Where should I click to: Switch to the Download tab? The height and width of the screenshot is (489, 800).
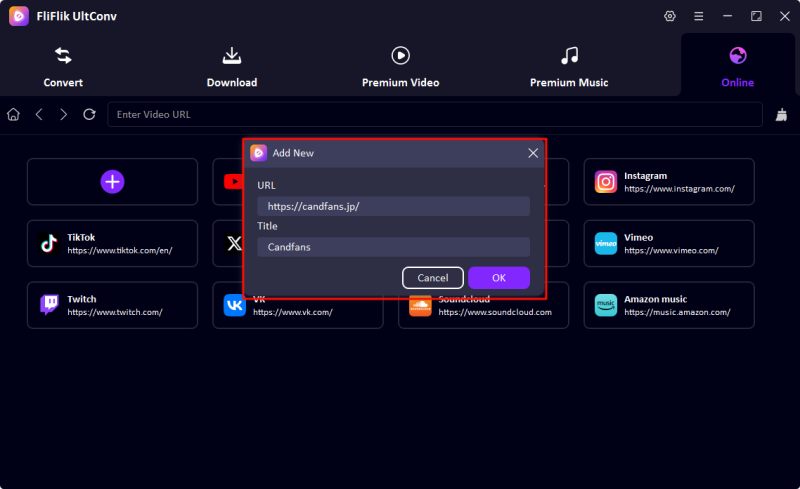tap(232, 67)
